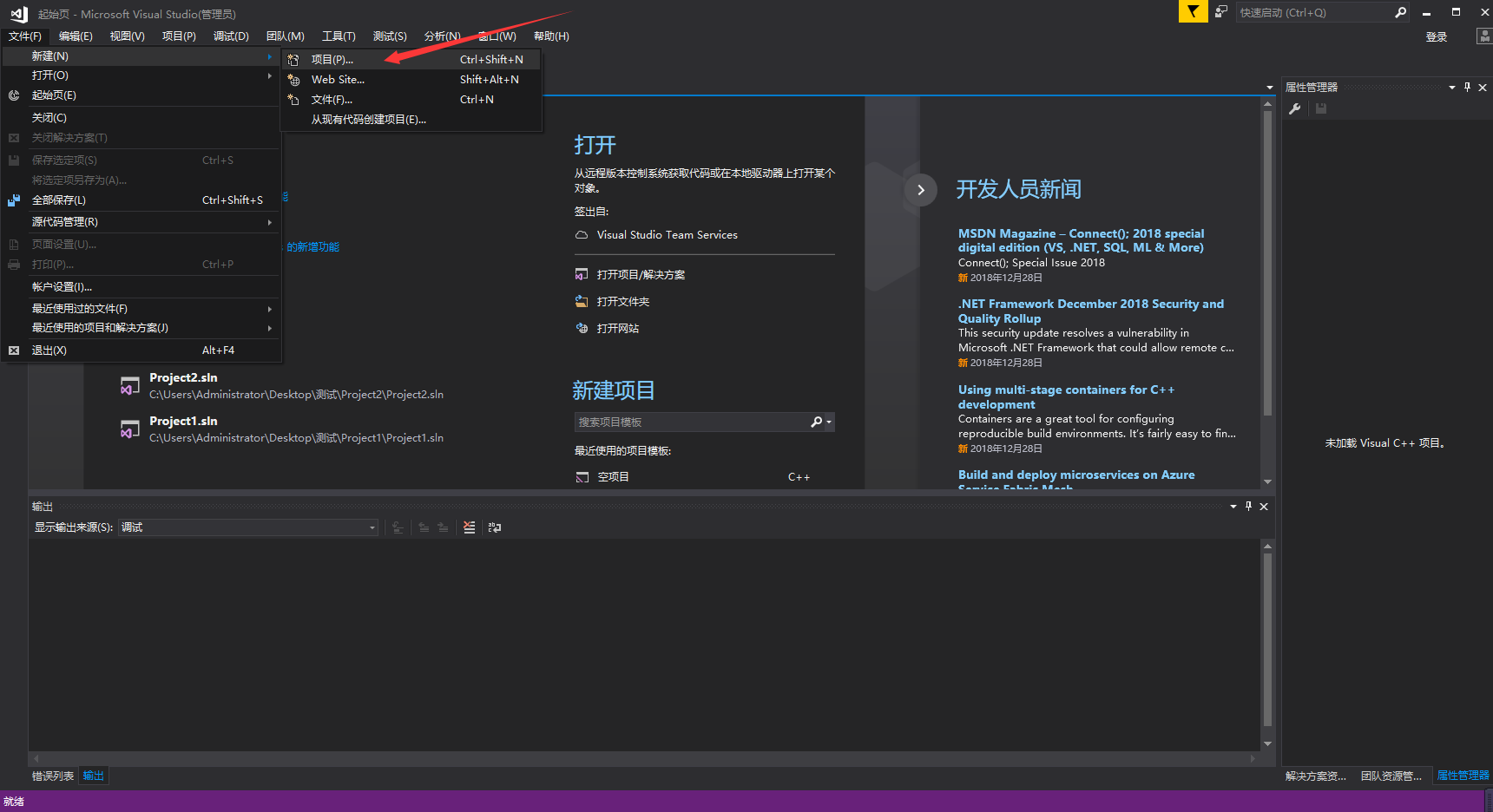Click the 空项目 template icon
The image size is (1493, 812).
[x=582, y=477]
